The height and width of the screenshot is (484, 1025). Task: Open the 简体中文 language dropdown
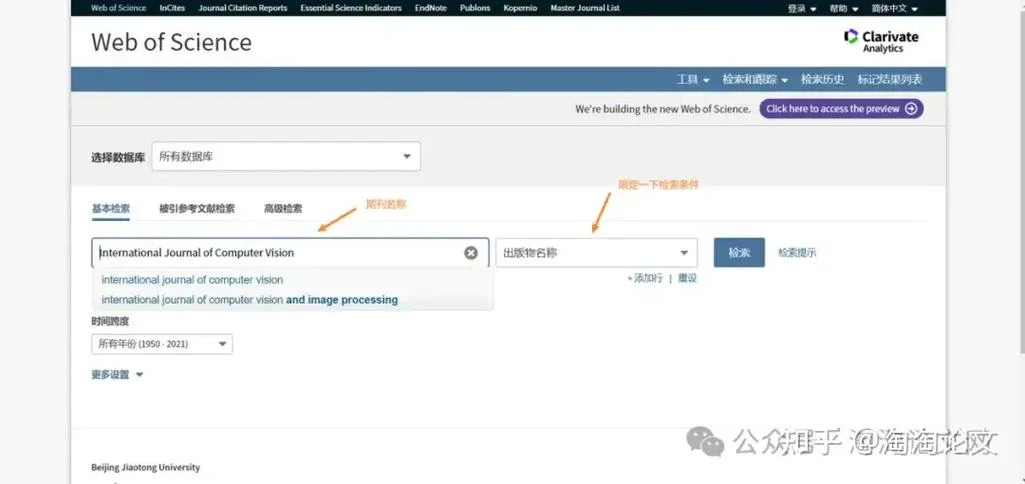(894, 9)
